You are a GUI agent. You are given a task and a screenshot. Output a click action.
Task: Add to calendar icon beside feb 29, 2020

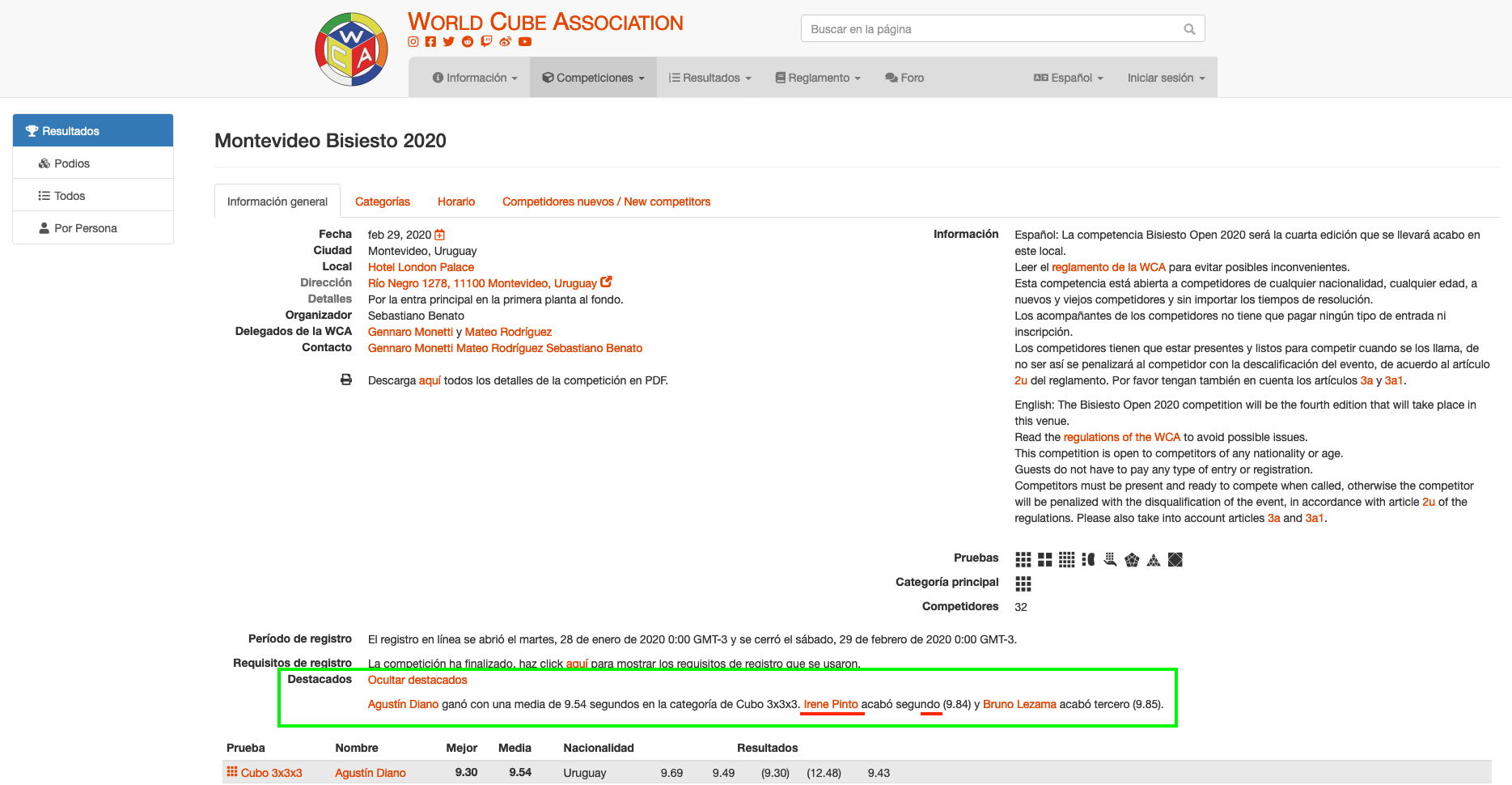pyautogui.click(x=440, y=235)
